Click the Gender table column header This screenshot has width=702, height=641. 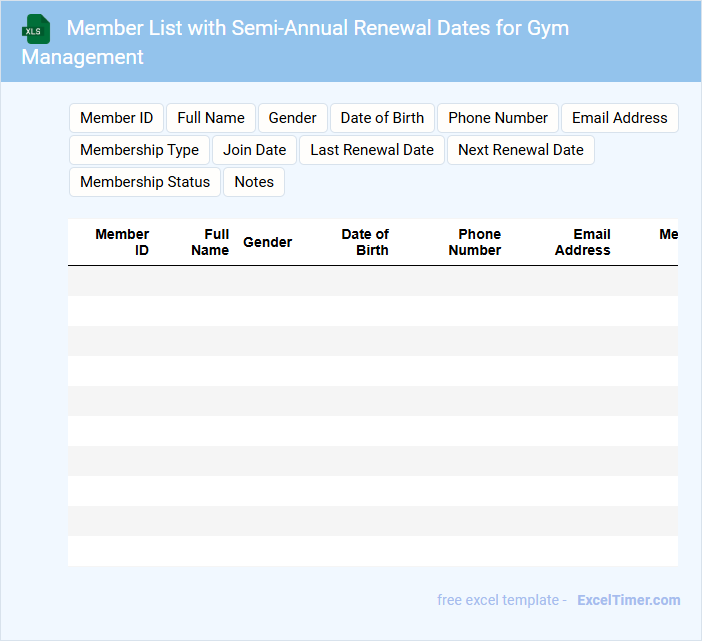click(268, 242)
